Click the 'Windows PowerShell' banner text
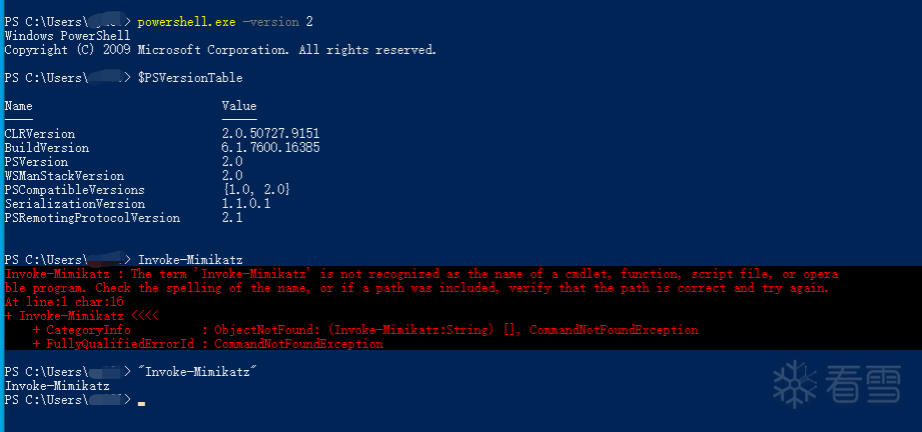This screenshot has height=432, width=922. point(68,35)
